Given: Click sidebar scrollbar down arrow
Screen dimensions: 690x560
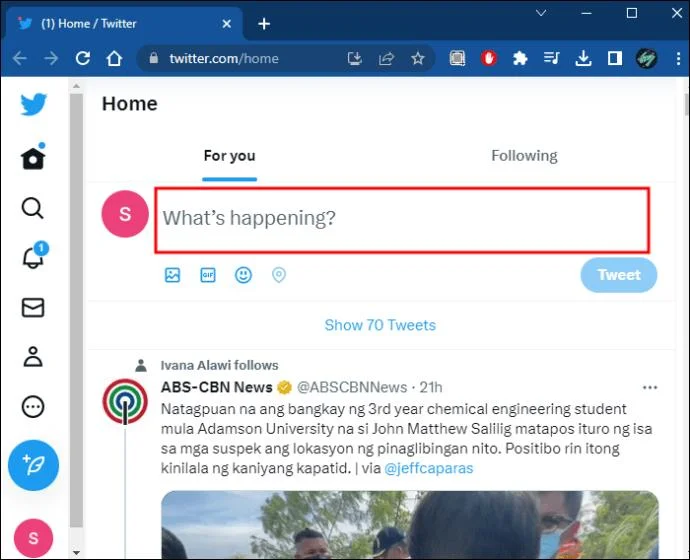Looking at the screenshot, I should pos(76,553).
